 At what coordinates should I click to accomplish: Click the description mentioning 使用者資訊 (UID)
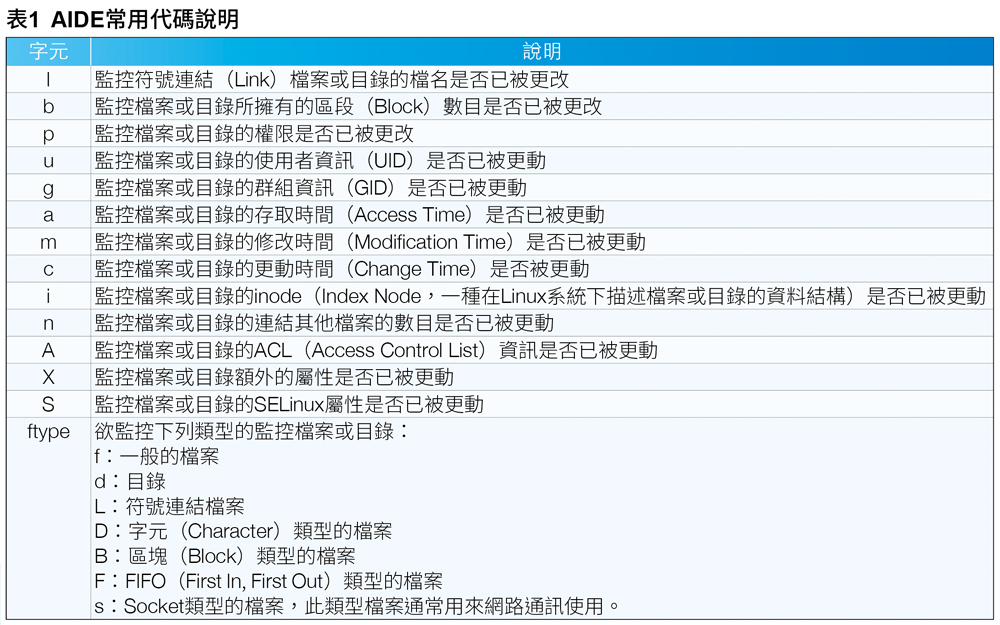pyautogui.click(x=320, y=161)
